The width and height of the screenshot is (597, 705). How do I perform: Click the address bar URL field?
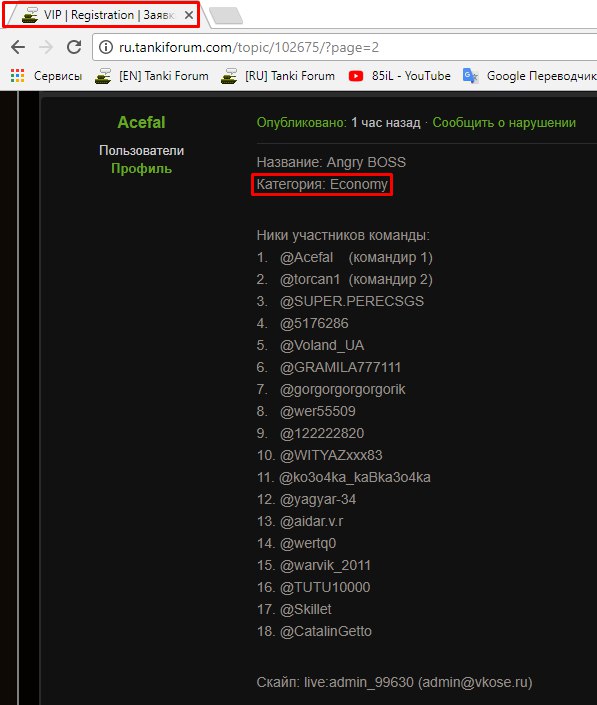pyautogui.click(x=344, y=47)
